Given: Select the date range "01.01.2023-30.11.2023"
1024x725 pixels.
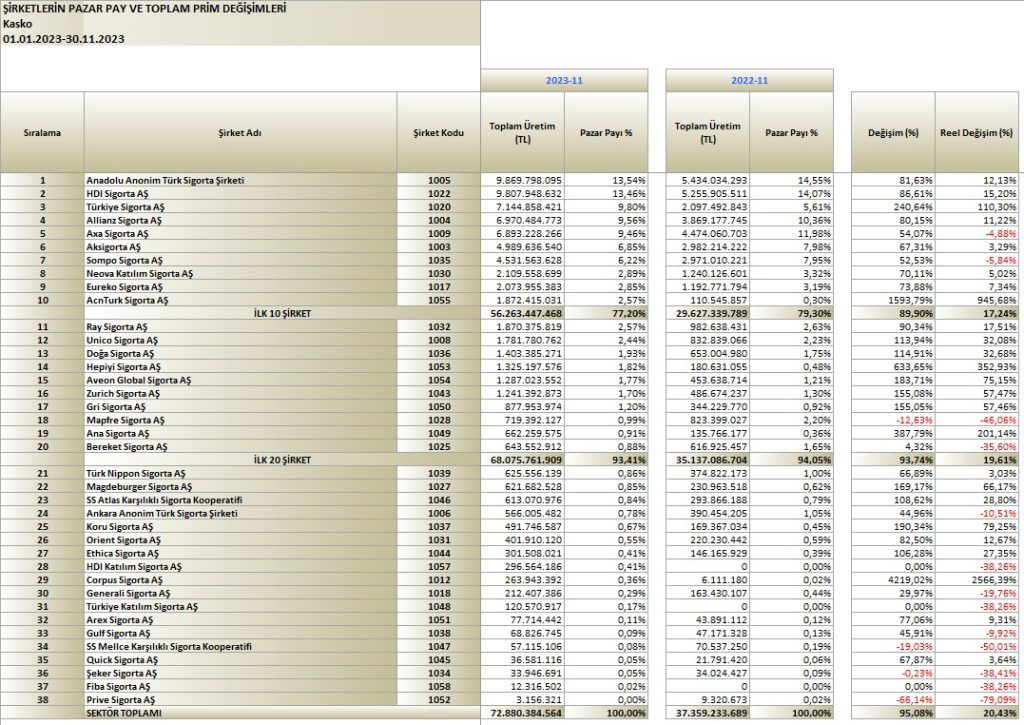Looking at the screenshot, I should [63, 39].
